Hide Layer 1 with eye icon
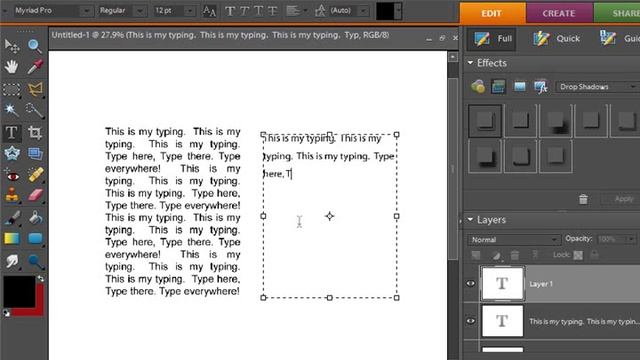This screenshot has width=640, height=360. point(470,283)
